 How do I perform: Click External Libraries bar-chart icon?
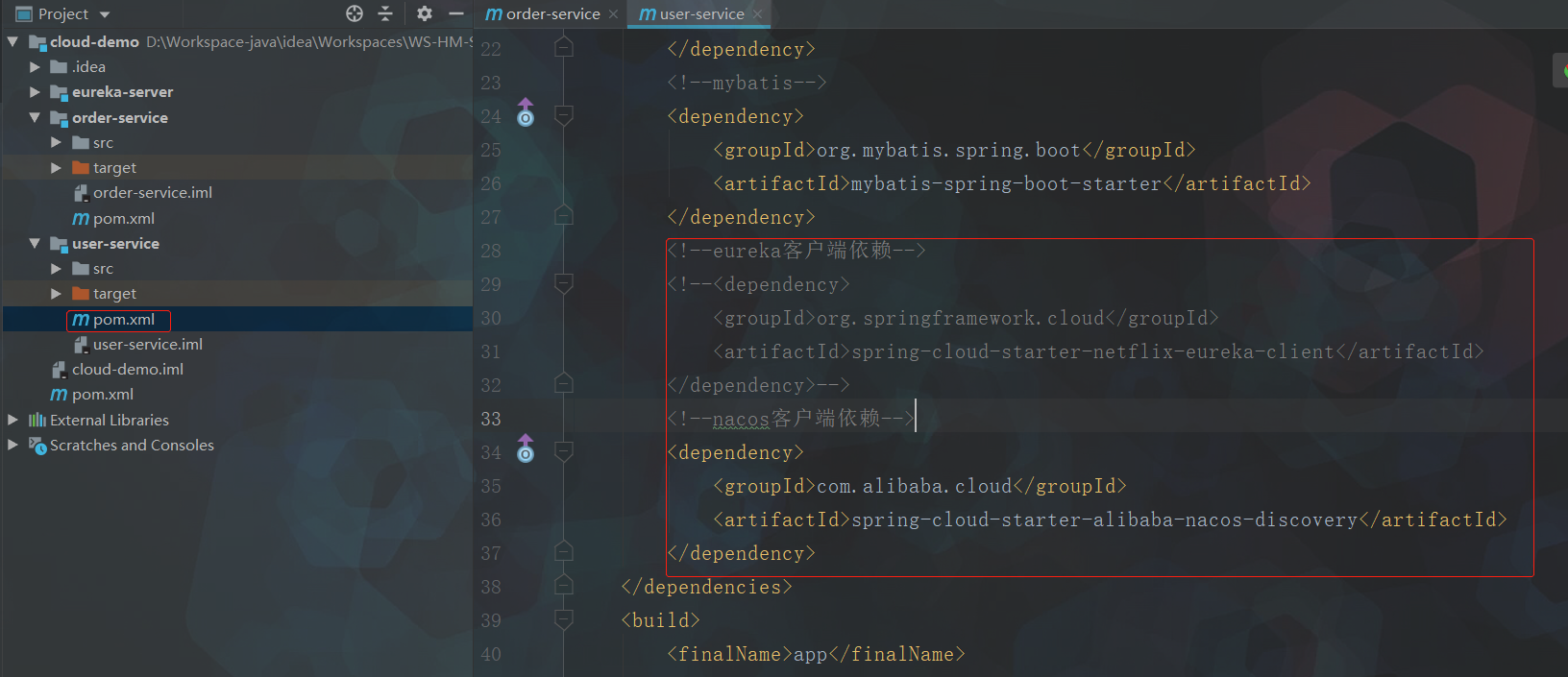click(37, 420)
